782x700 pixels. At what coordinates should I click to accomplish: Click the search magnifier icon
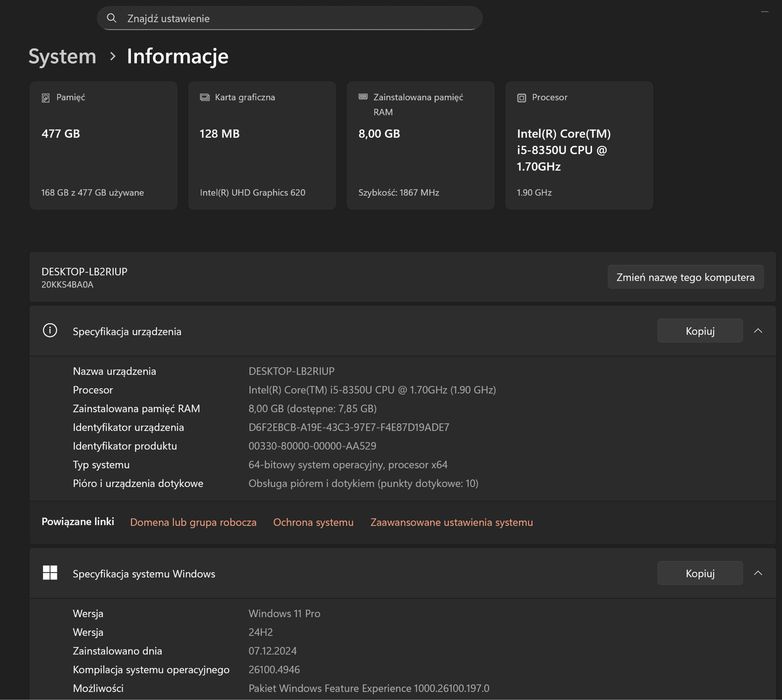(x=112, y=18)
